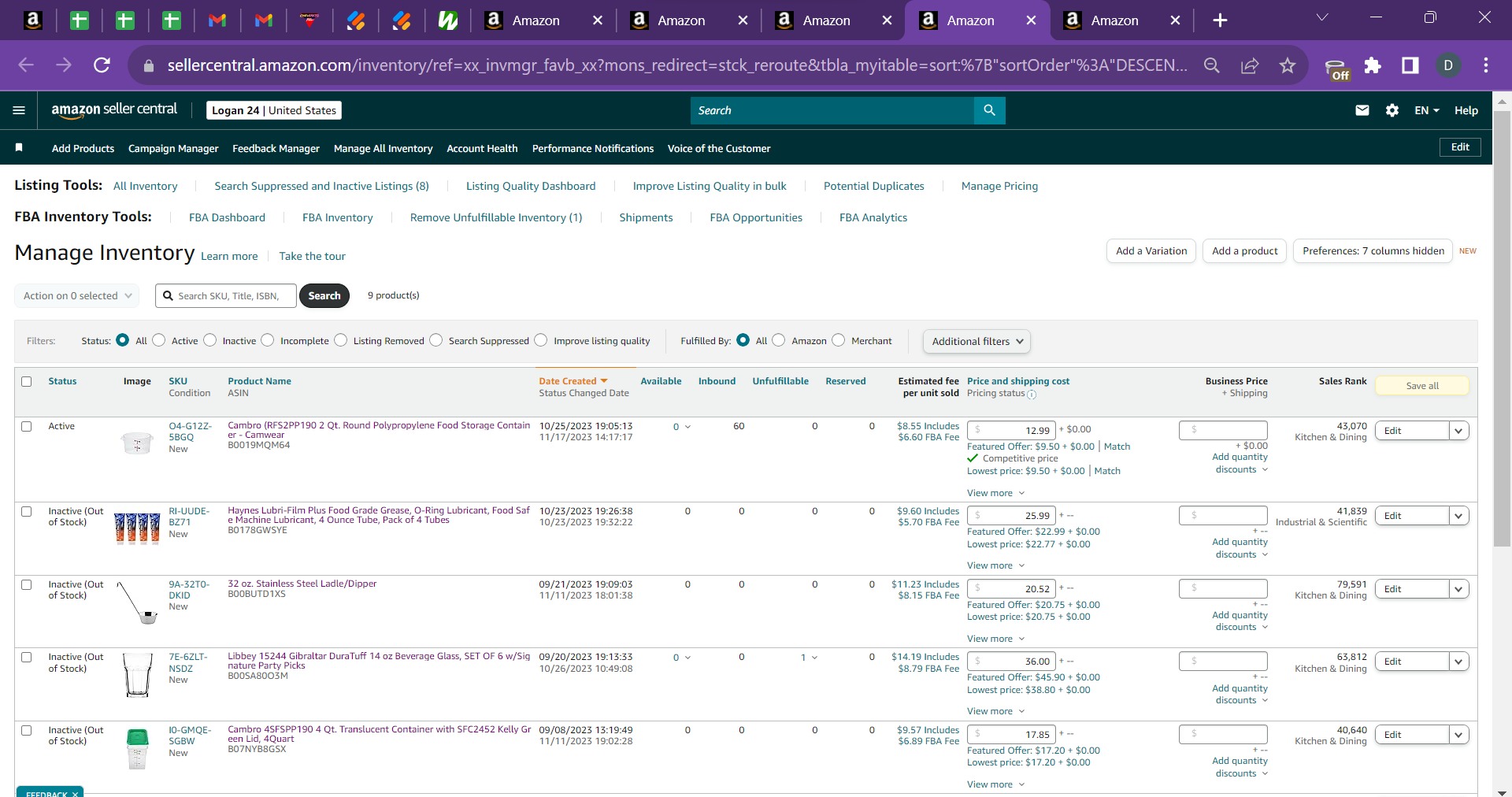The height and width of the screenshot is (797, 1512).
Task: Open Chrome three-dot menu
Action: point(1486,65)
